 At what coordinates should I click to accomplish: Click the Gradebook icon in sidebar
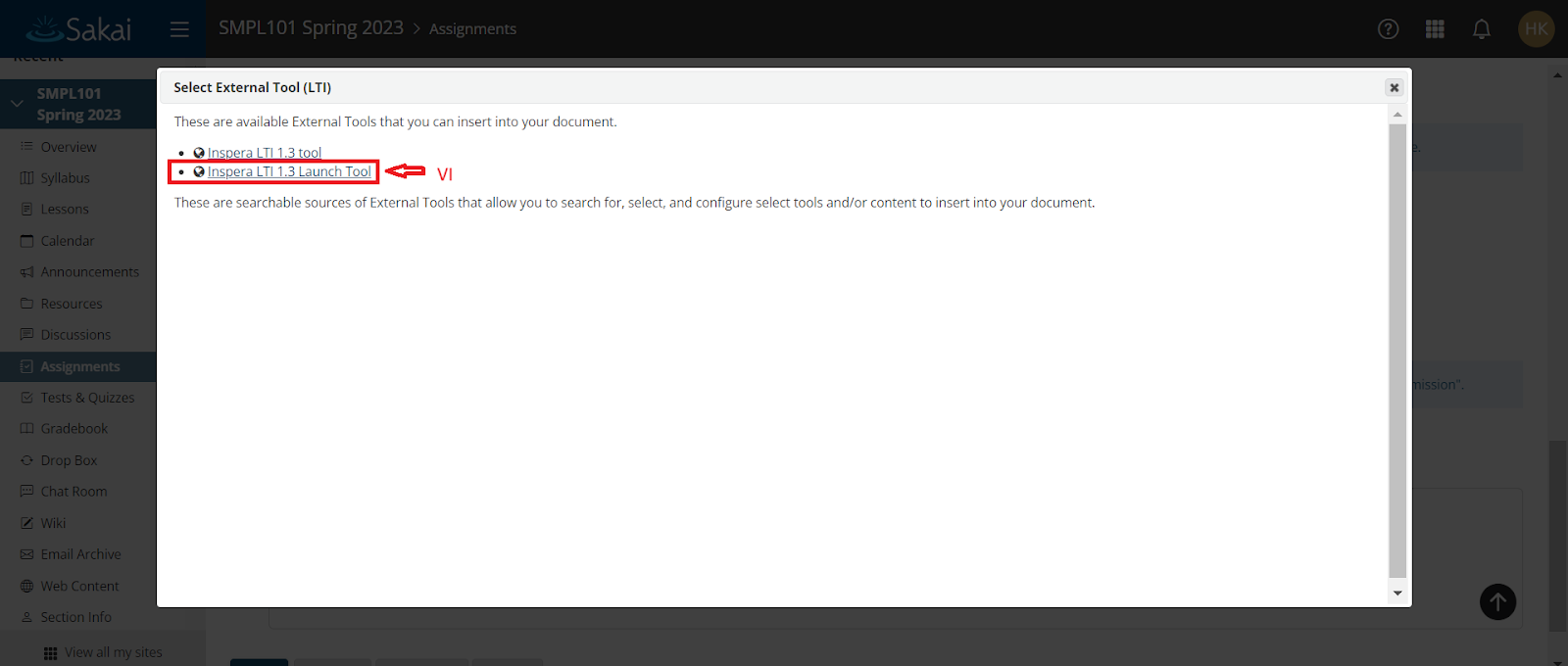click(26, 429)
